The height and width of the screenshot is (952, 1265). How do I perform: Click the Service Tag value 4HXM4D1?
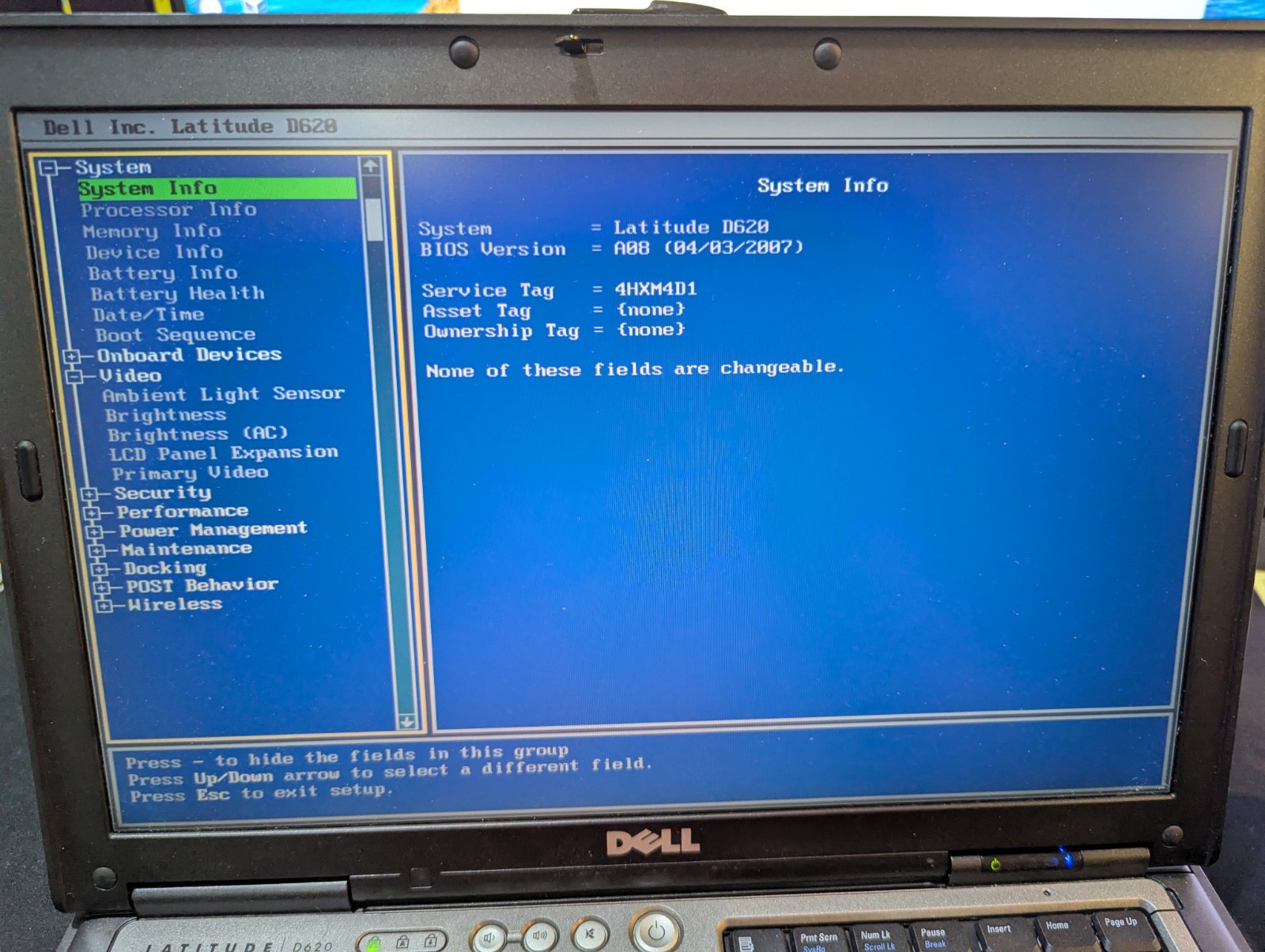[655, 289]
